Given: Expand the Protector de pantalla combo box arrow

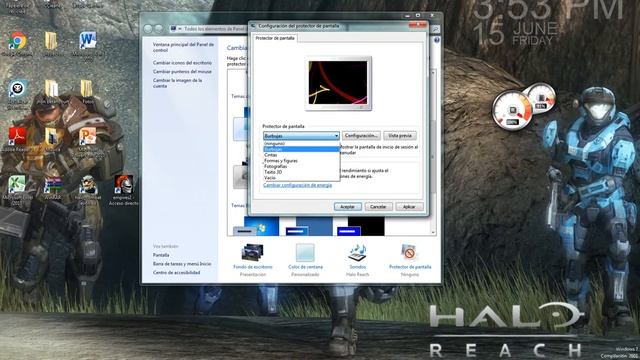Looking at the screenshot, I should tap(336, 136).
